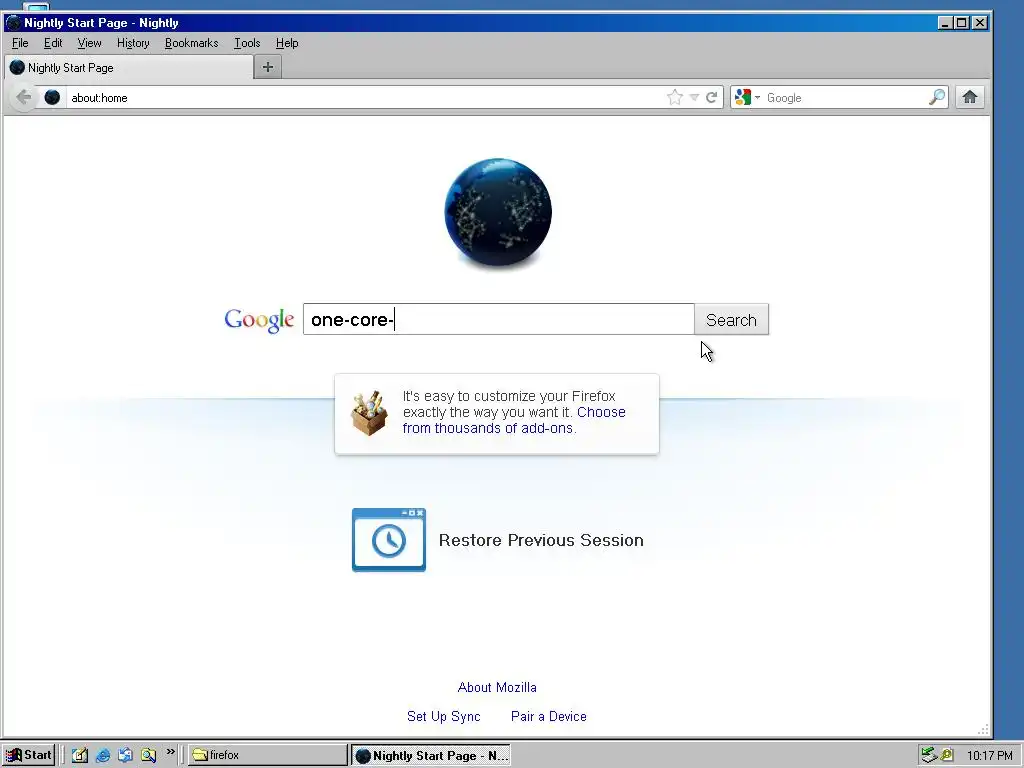Launch Outlook Express from quick launch

point(125,755)
